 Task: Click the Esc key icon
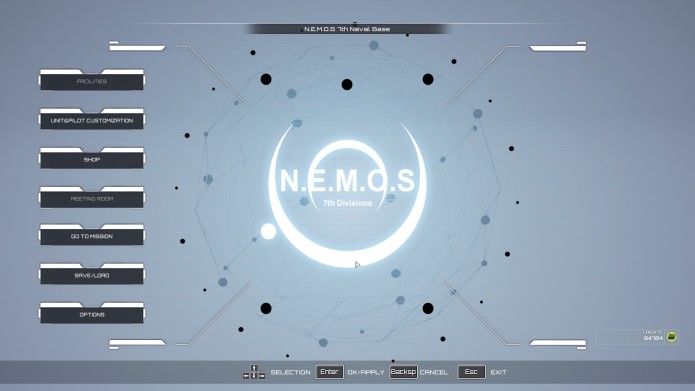(x=471, y=372)
